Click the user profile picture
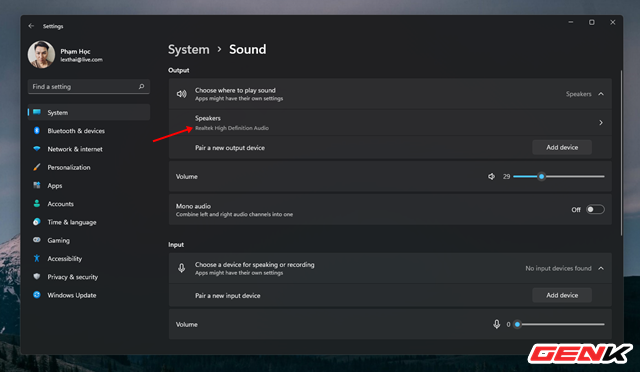 coord(41,54)
